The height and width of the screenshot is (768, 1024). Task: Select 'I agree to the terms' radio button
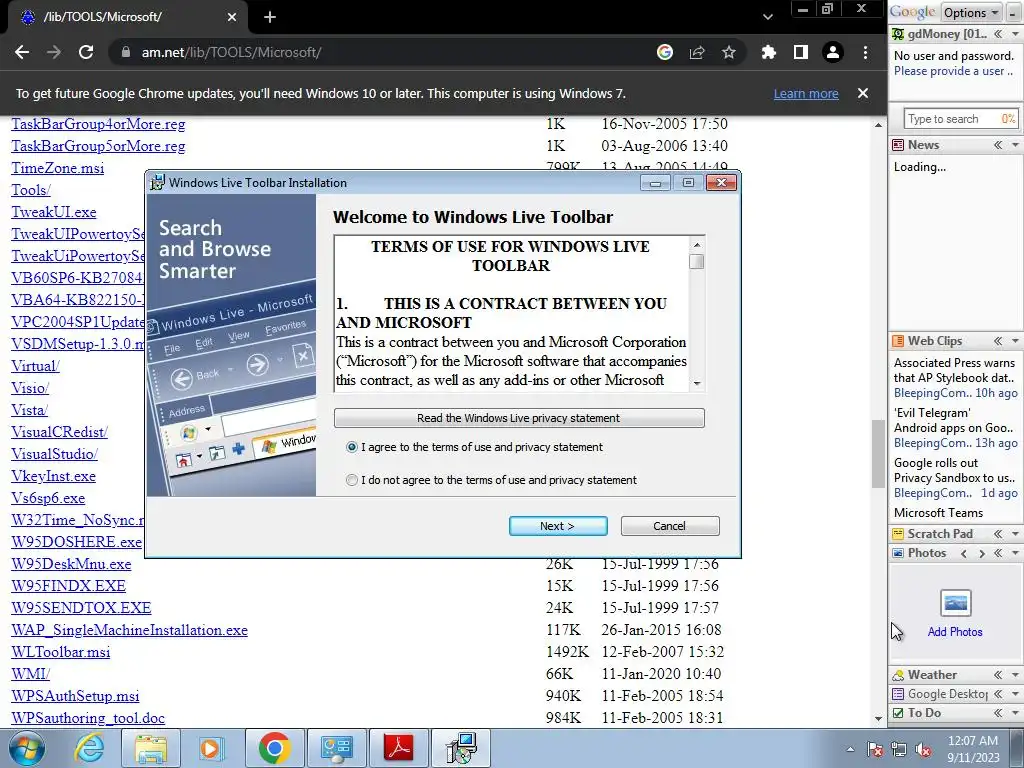[x=352, y=447]
